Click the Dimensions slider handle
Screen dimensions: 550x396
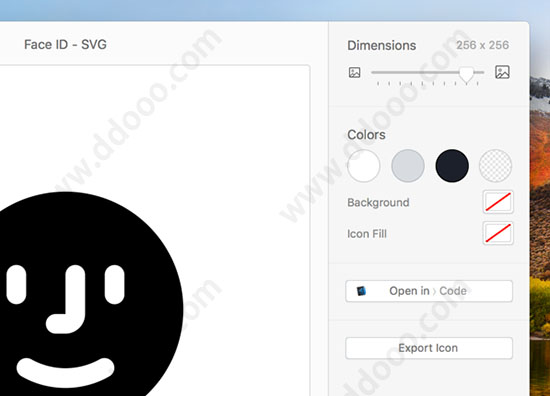coord(466,74)
